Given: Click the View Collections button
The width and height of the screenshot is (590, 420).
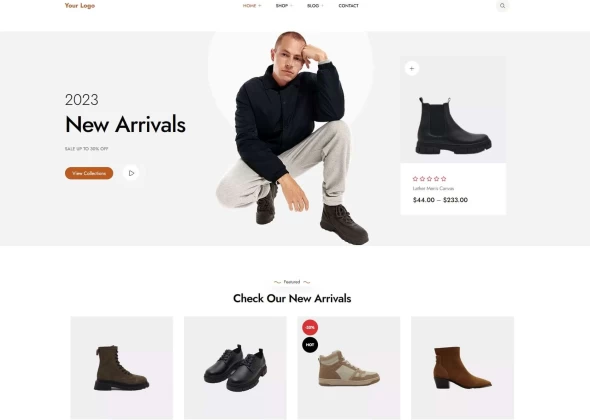Looking at the screenshot, I should [89, 173].
